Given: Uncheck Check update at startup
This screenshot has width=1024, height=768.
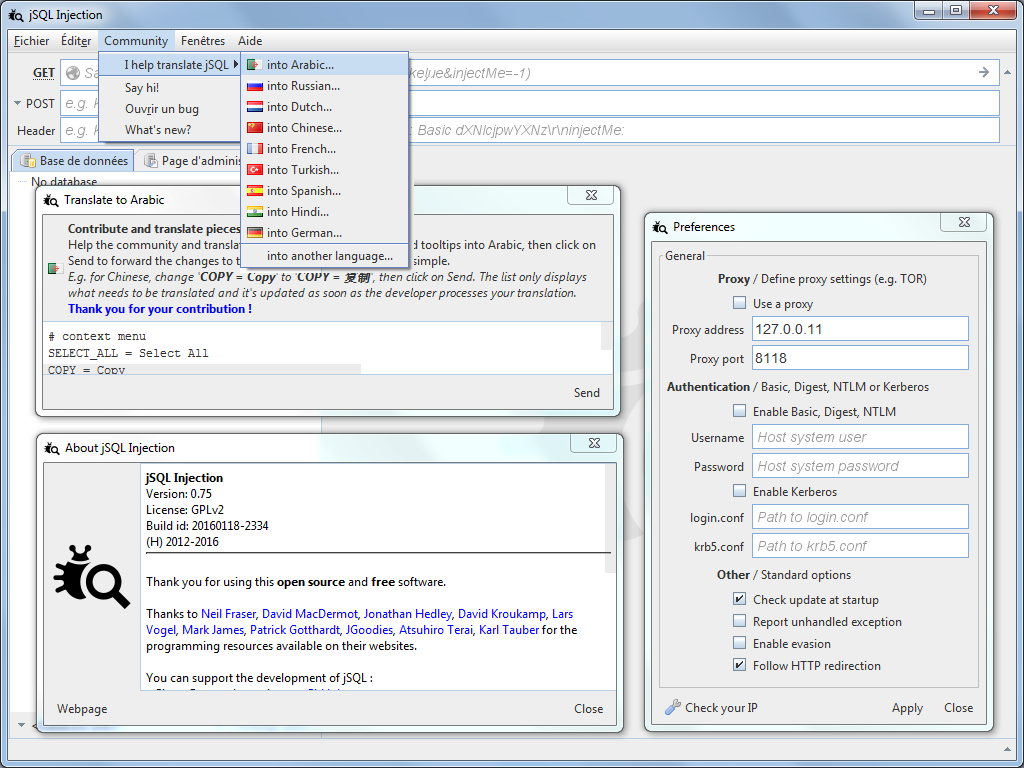Looking at the screenshot, I should click(739, 598).
